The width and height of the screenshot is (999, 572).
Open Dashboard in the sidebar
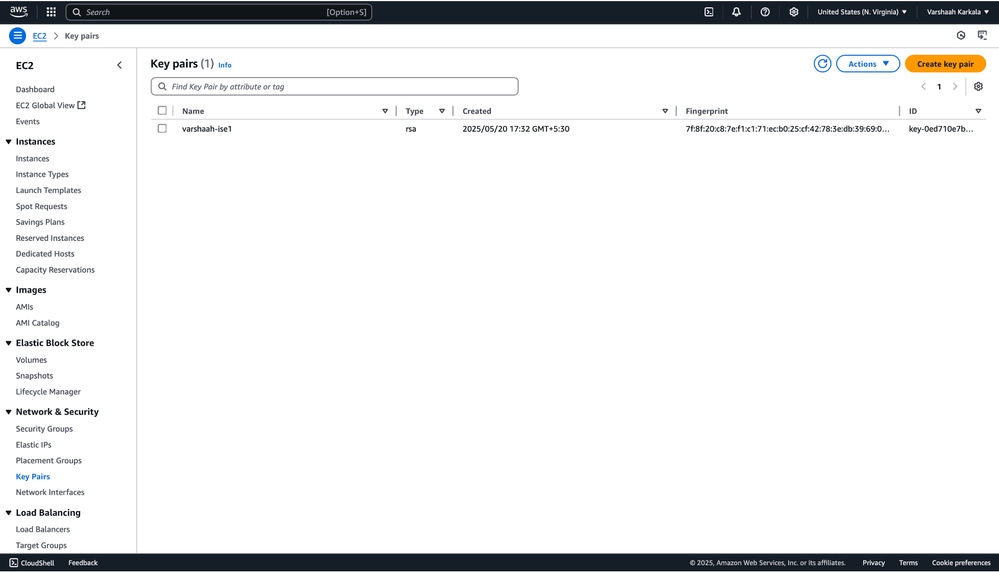click(x=35, y=89)
